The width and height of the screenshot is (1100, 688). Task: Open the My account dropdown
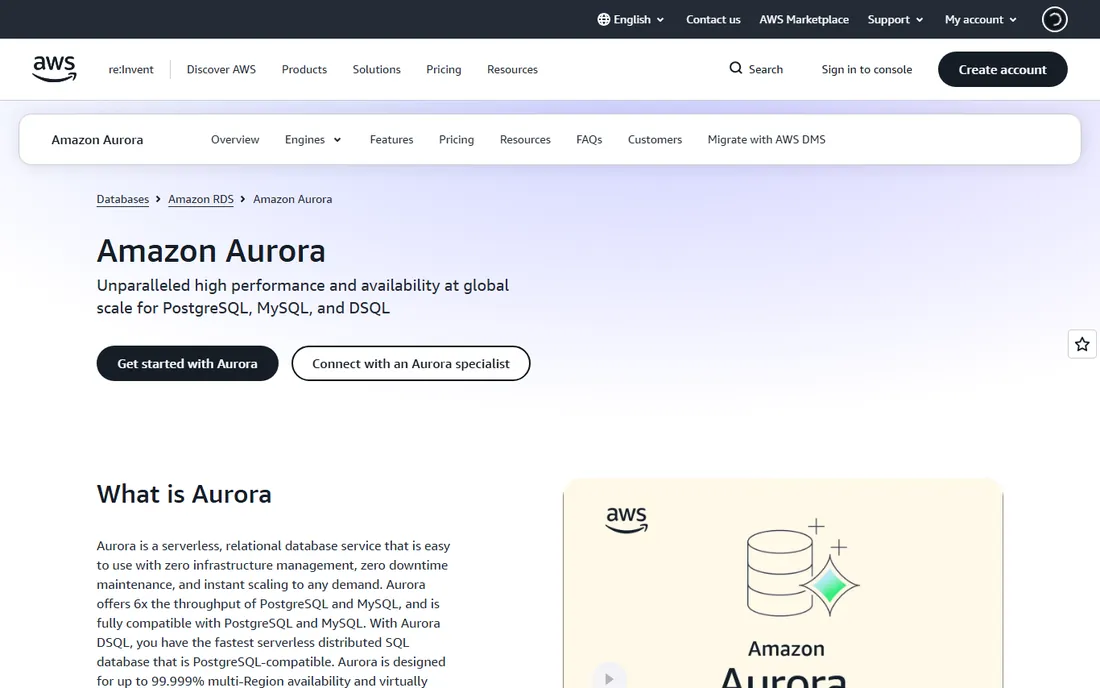pos(980,20)
